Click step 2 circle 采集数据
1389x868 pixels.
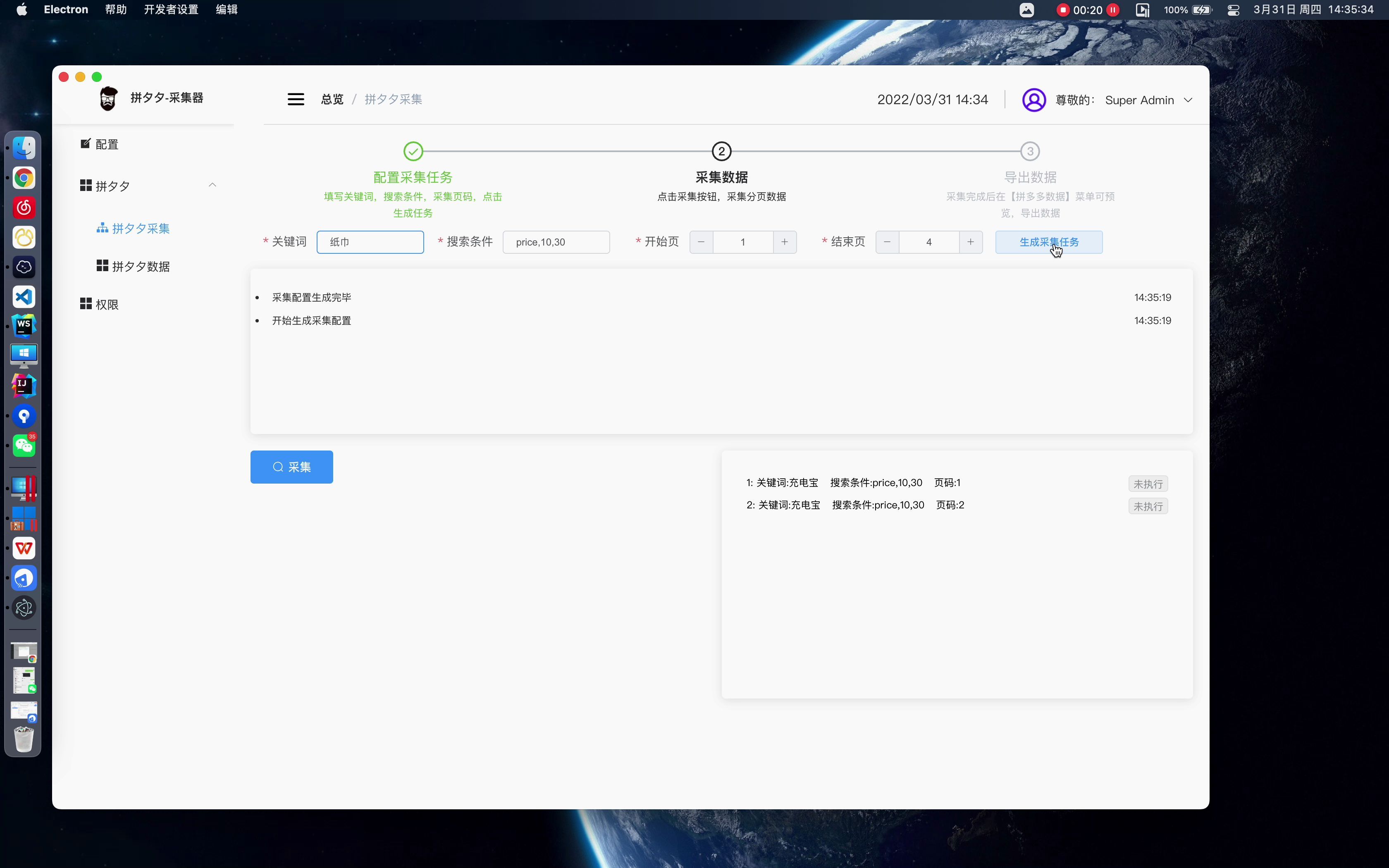tap(721, 152)
